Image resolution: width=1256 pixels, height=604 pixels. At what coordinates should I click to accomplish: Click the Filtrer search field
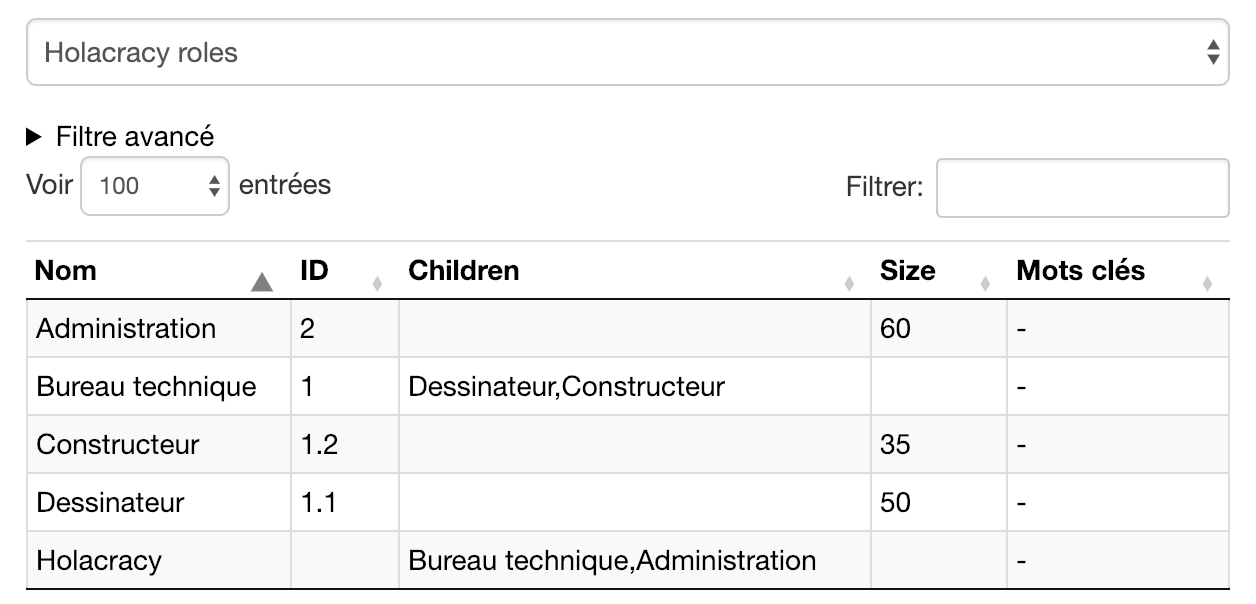pyautogui.click(x=1082, y=187)
